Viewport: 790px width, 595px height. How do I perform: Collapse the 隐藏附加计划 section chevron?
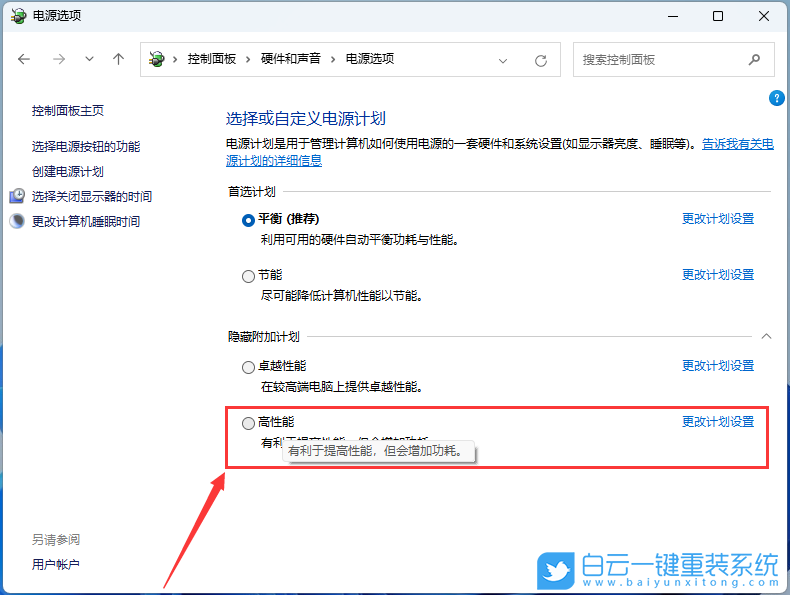[766, 336]
